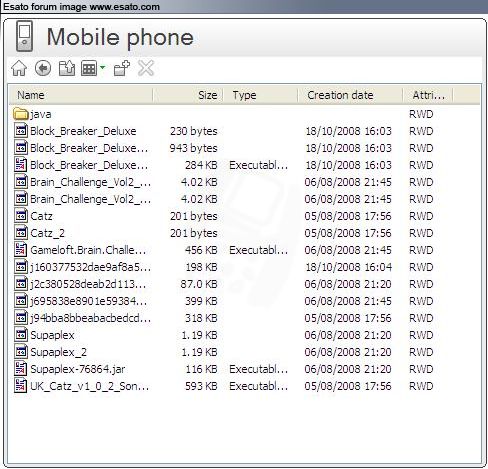Viewport: 488px width, 469px height.
Task: Select the Catz_2 file
Action: (x=47, y=233)
